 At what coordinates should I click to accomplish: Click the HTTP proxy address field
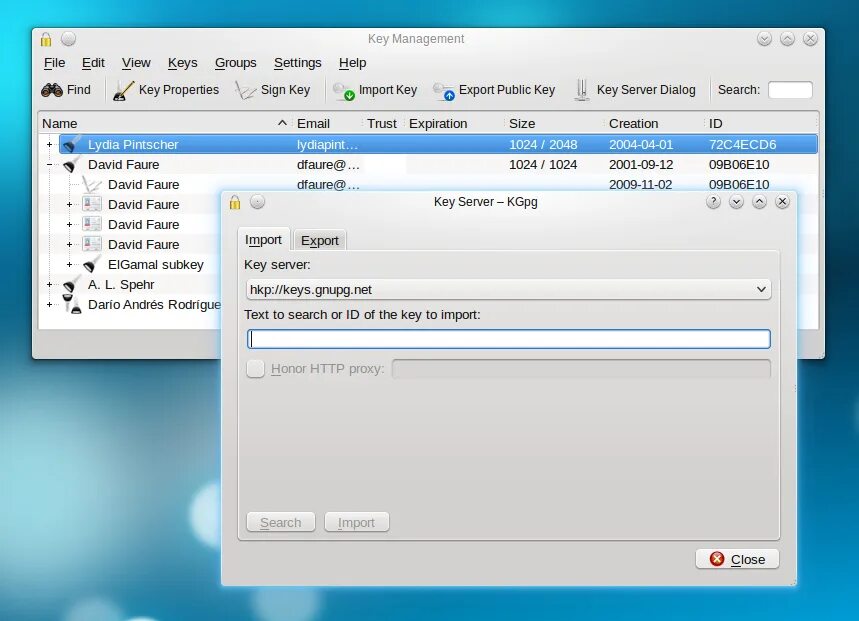581,369
